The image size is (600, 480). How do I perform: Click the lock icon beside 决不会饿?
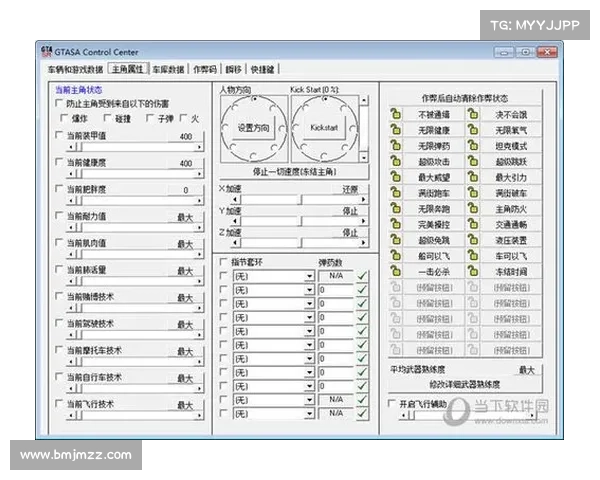(x=471, y=115)
